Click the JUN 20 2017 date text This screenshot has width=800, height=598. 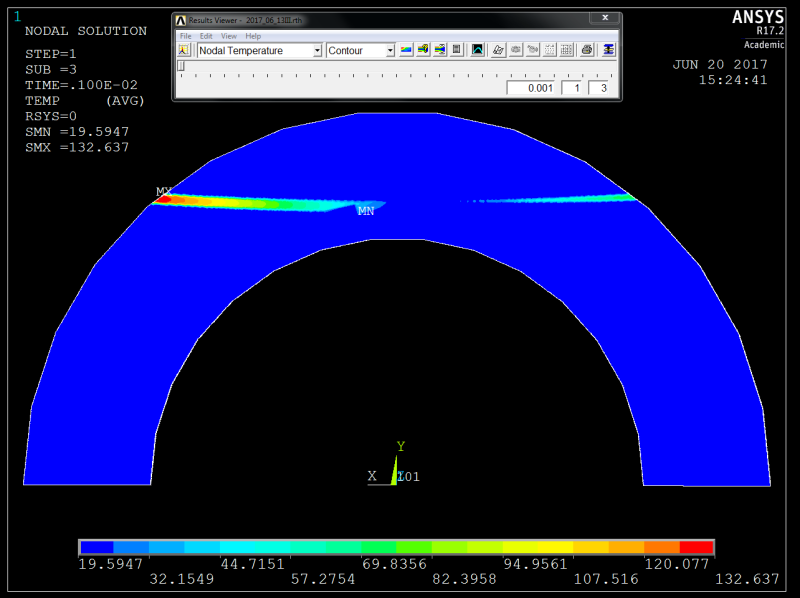coord(720,65)
